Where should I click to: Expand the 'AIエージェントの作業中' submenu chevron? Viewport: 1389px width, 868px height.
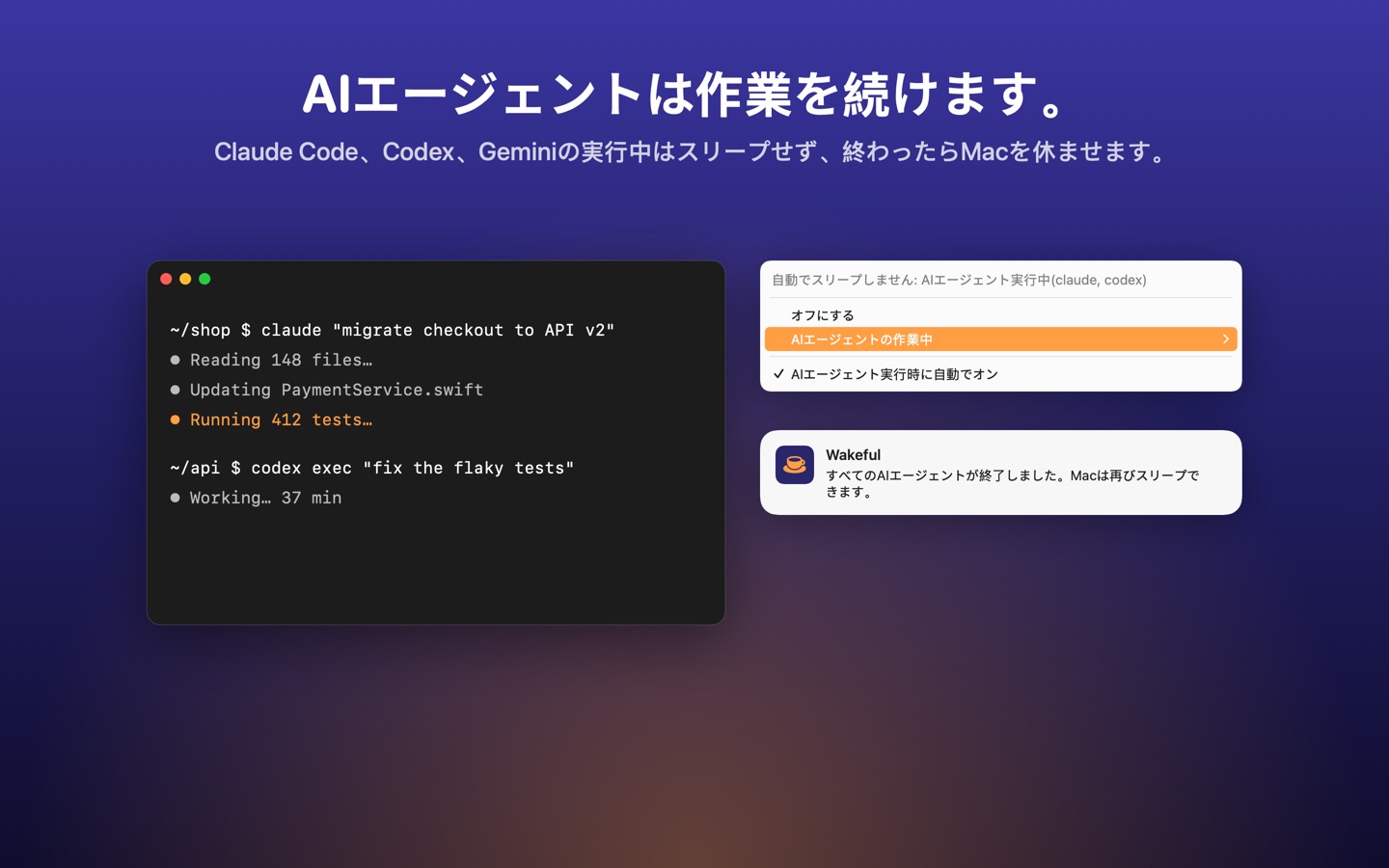tap(1225, 339)
